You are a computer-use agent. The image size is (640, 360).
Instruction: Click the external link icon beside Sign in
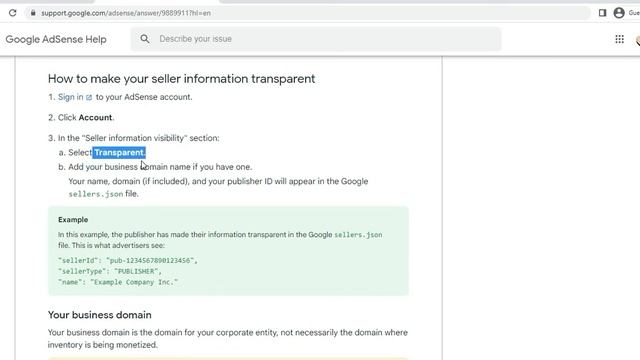point(89,98)
